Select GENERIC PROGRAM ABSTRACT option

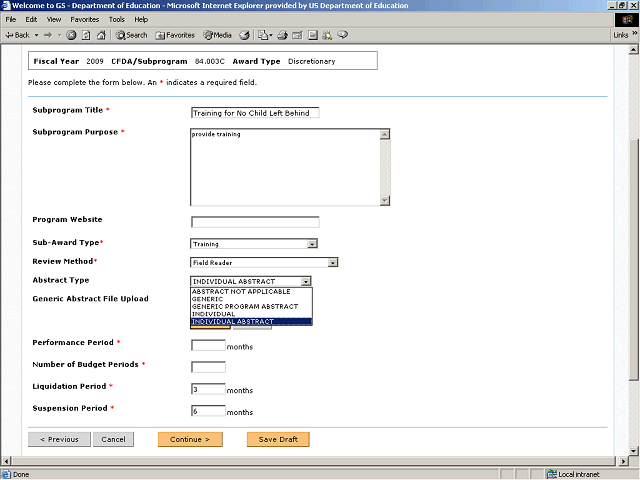click(251, 306)
